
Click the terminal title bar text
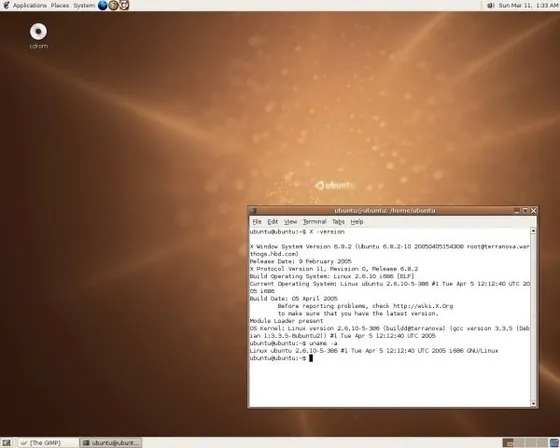pyautogui.click(x=385, y=211)
